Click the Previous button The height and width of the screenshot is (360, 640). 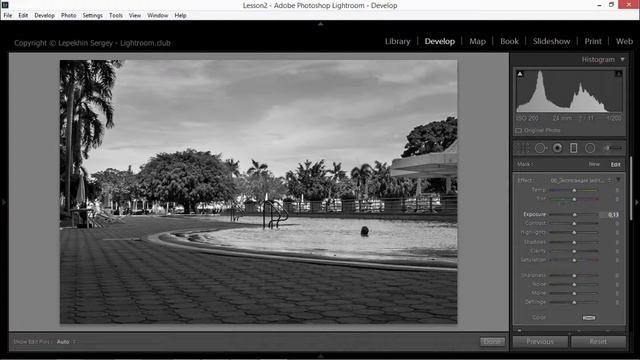tap(540, 342)
